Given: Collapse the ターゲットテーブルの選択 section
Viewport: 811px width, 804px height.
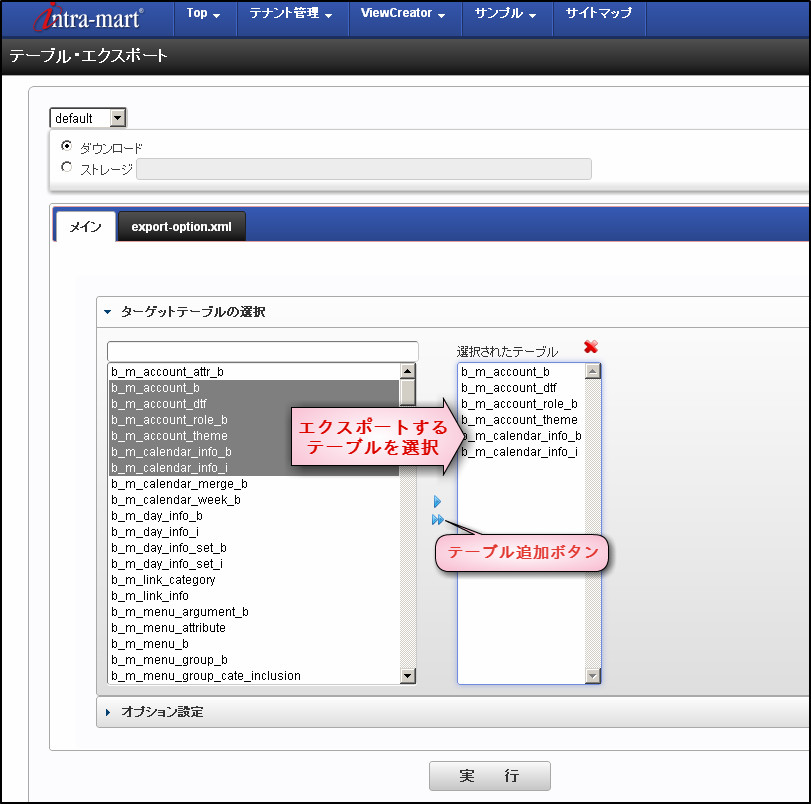Looking at the screenshot, I should point(106,311).
